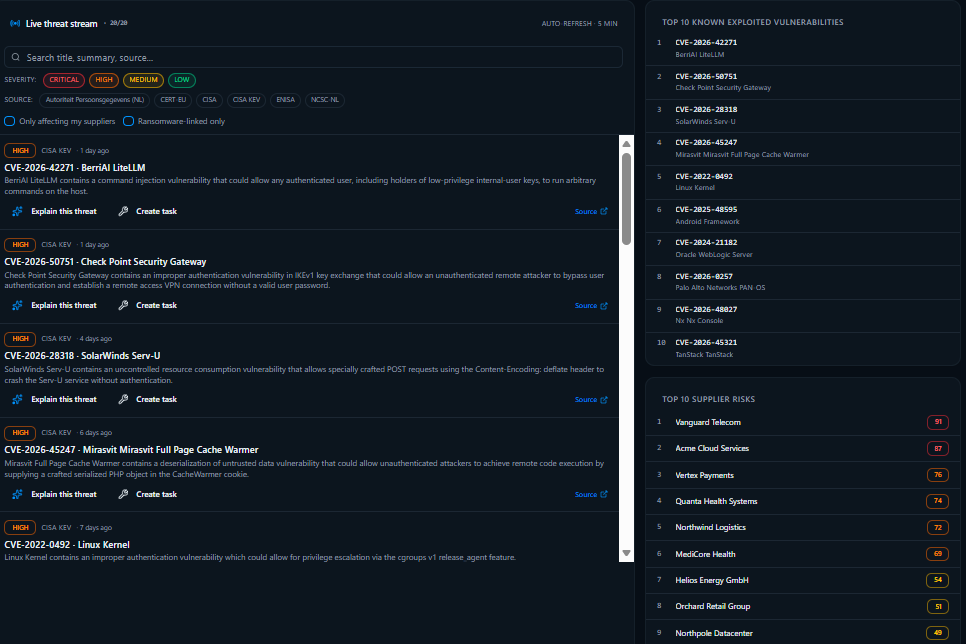Viewport: 966px width, 644px height.
Task: Click wrench icon for CVE-2026-50751 create task
Action: (x=123, y=306)
